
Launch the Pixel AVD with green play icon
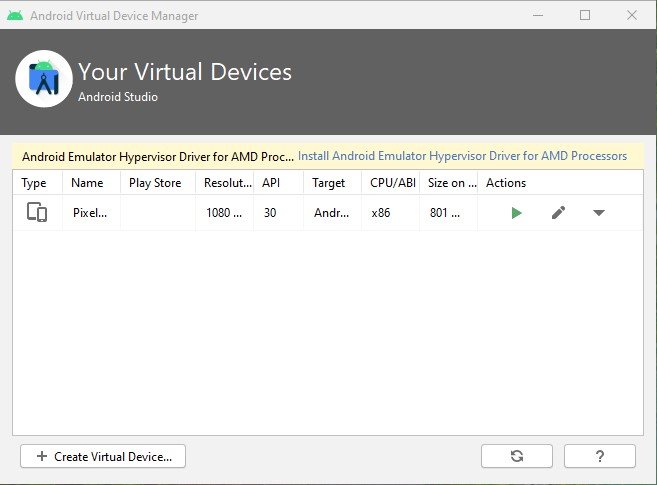[516, 213]
